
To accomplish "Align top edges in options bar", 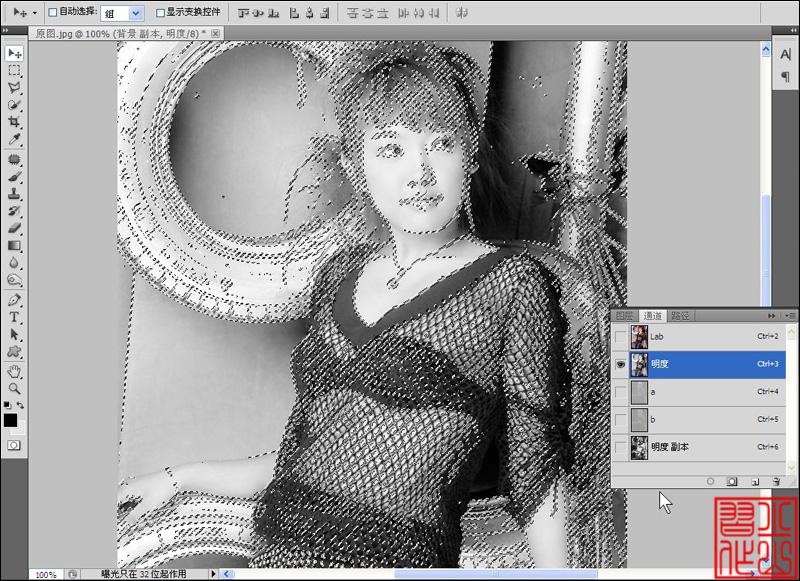I will coord(243,13).
